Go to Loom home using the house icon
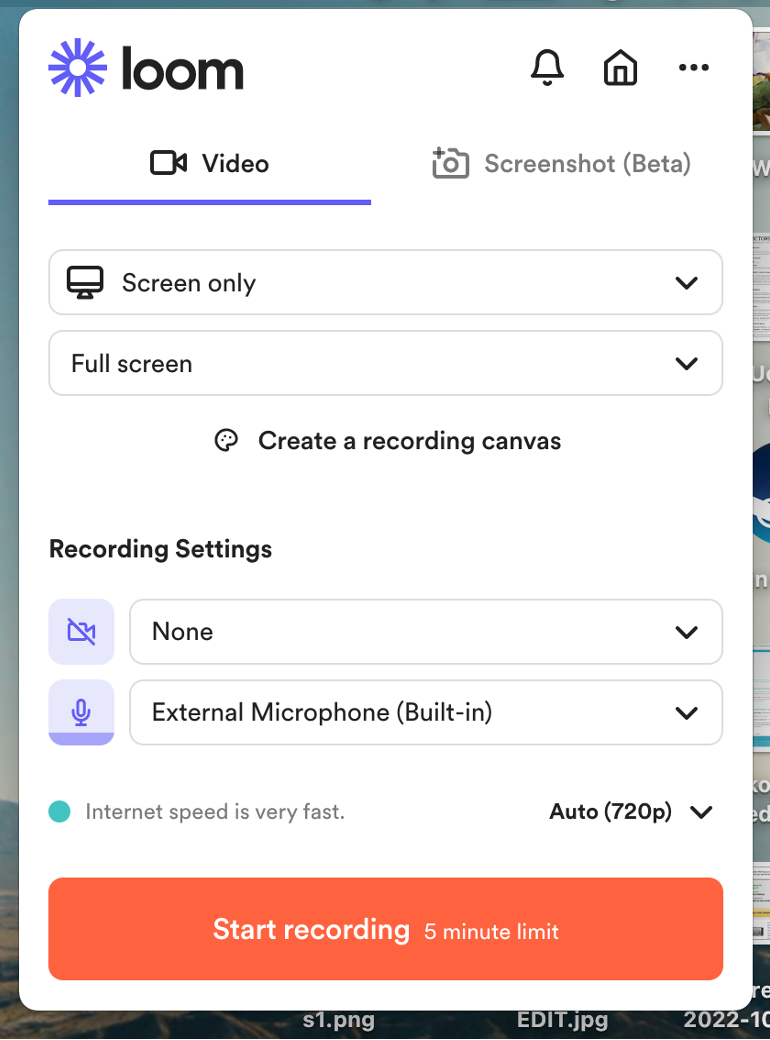Image resolution: width=770 pixels, height=1040 pixels. pos(620,67)
